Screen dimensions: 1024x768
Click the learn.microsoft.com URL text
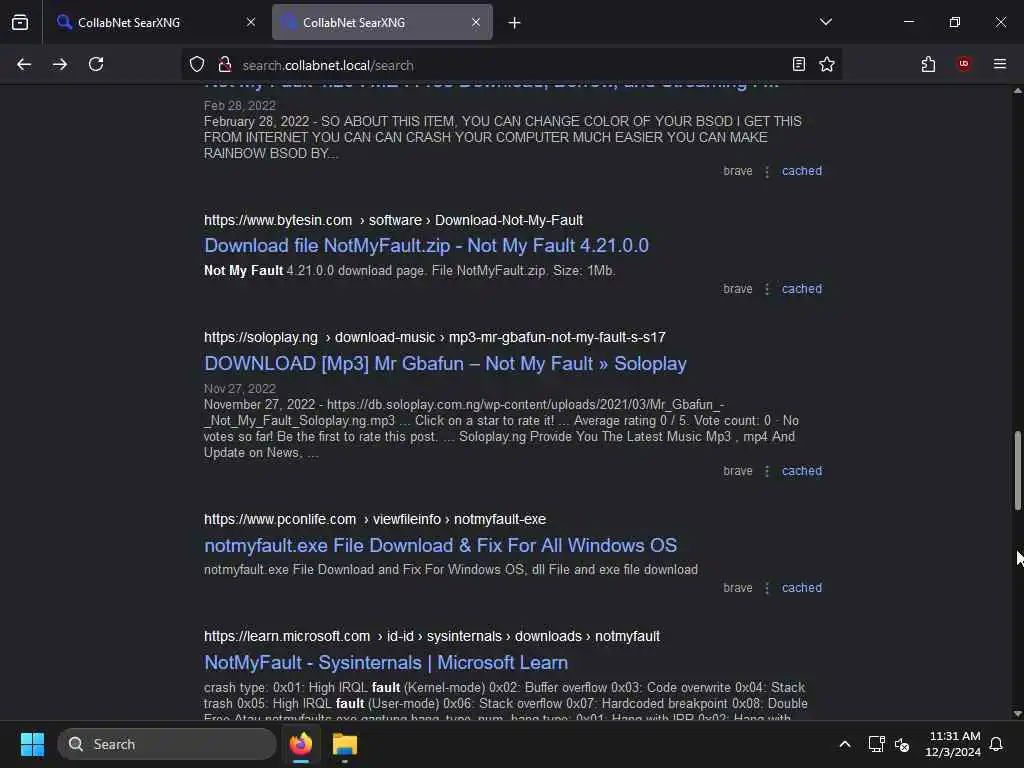[432, 636]
